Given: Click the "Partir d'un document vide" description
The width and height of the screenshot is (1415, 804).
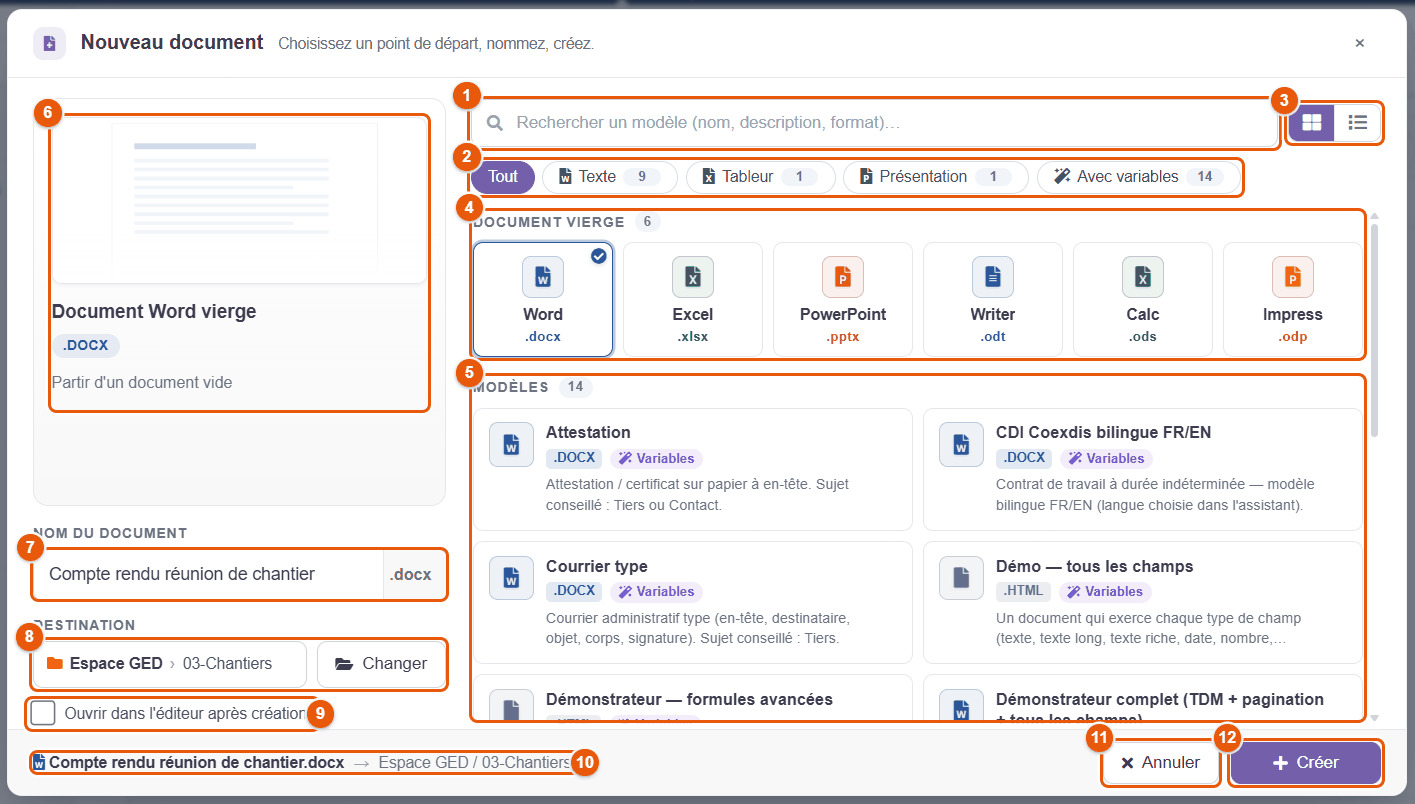Looking at the screenshot, I should pyautogui.click(x=142, y=382).
